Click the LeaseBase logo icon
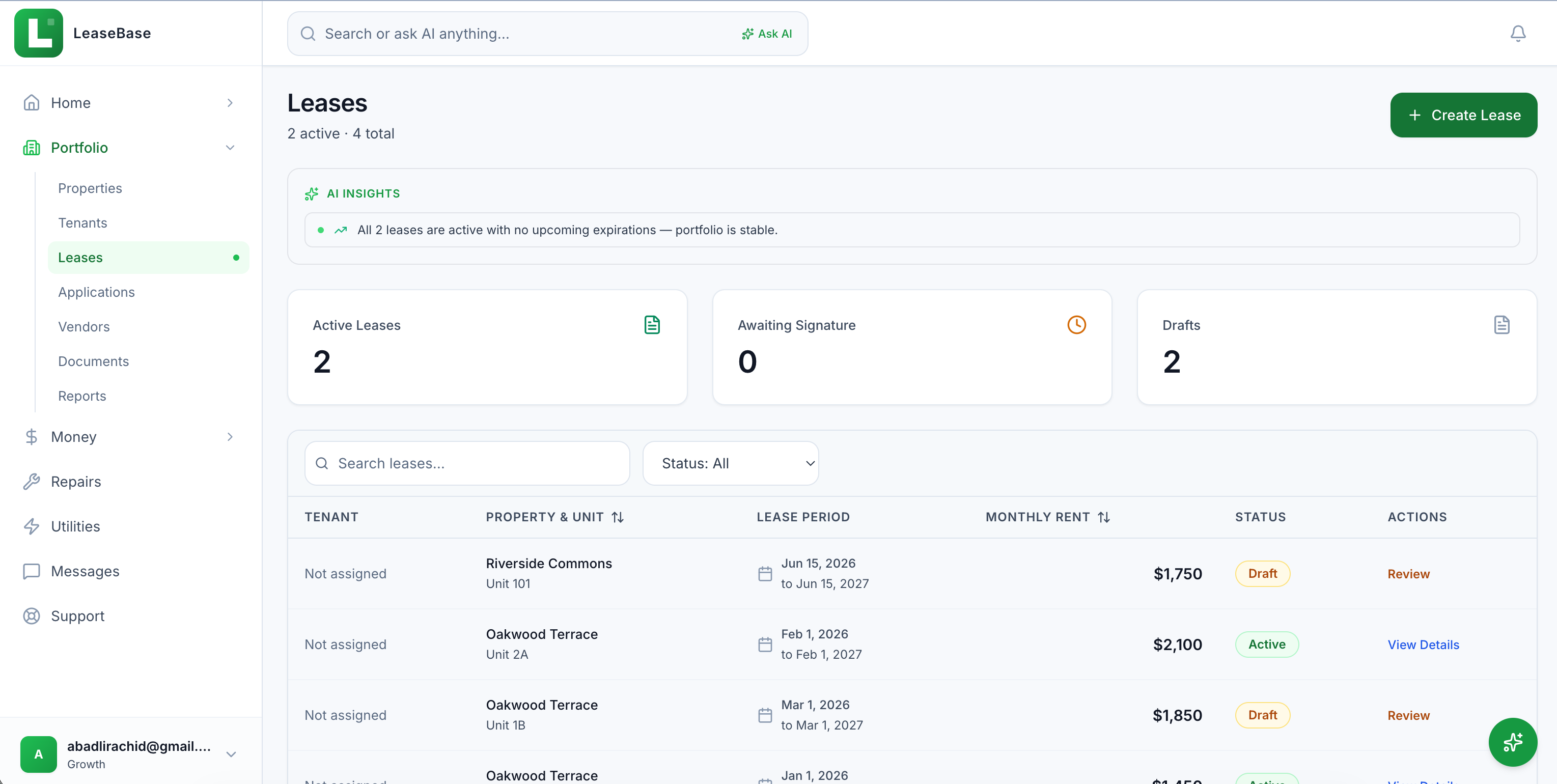 click(39, 33)
